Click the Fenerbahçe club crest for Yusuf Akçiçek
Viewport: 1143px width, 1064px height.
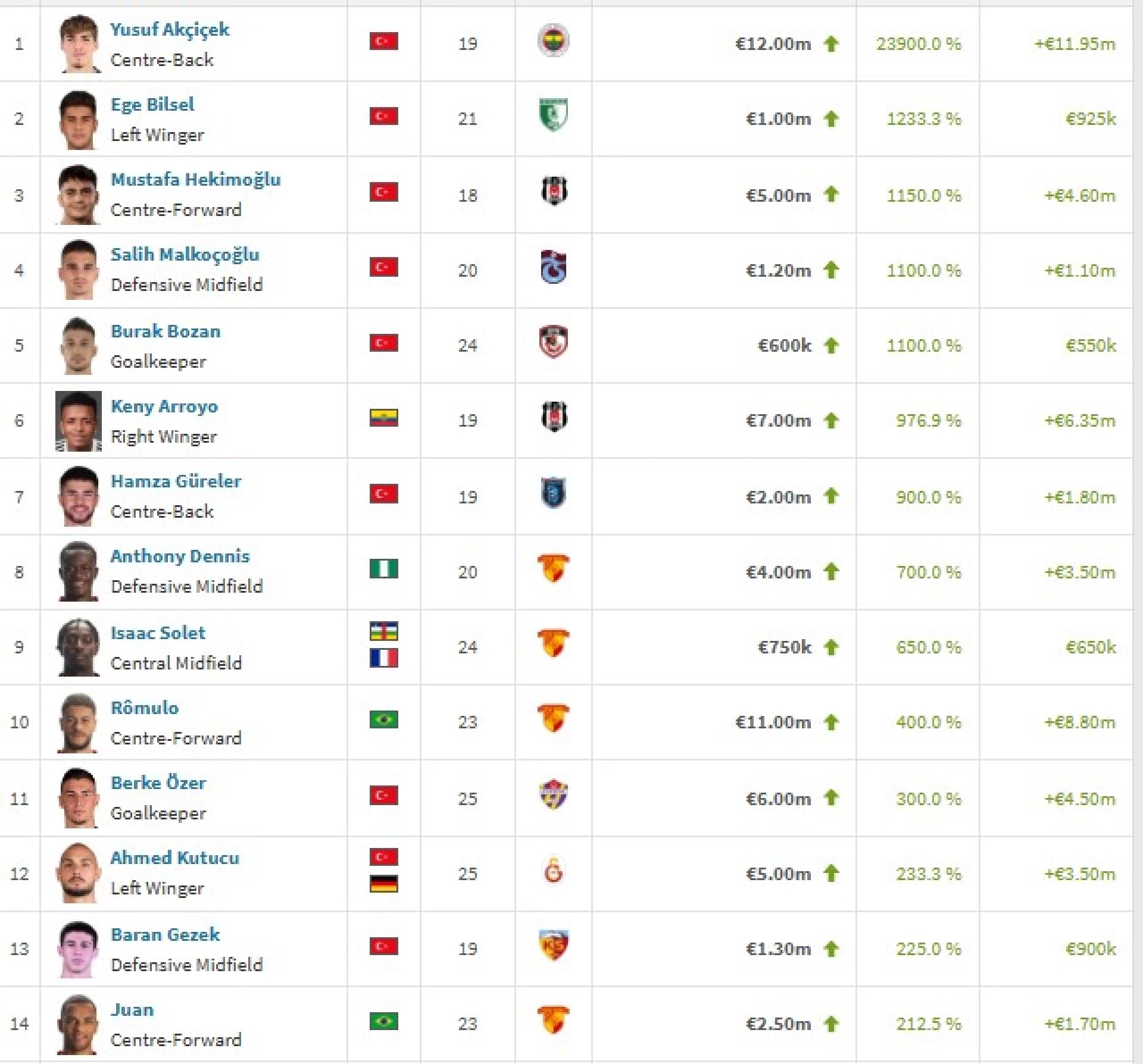tap(553, 41)
